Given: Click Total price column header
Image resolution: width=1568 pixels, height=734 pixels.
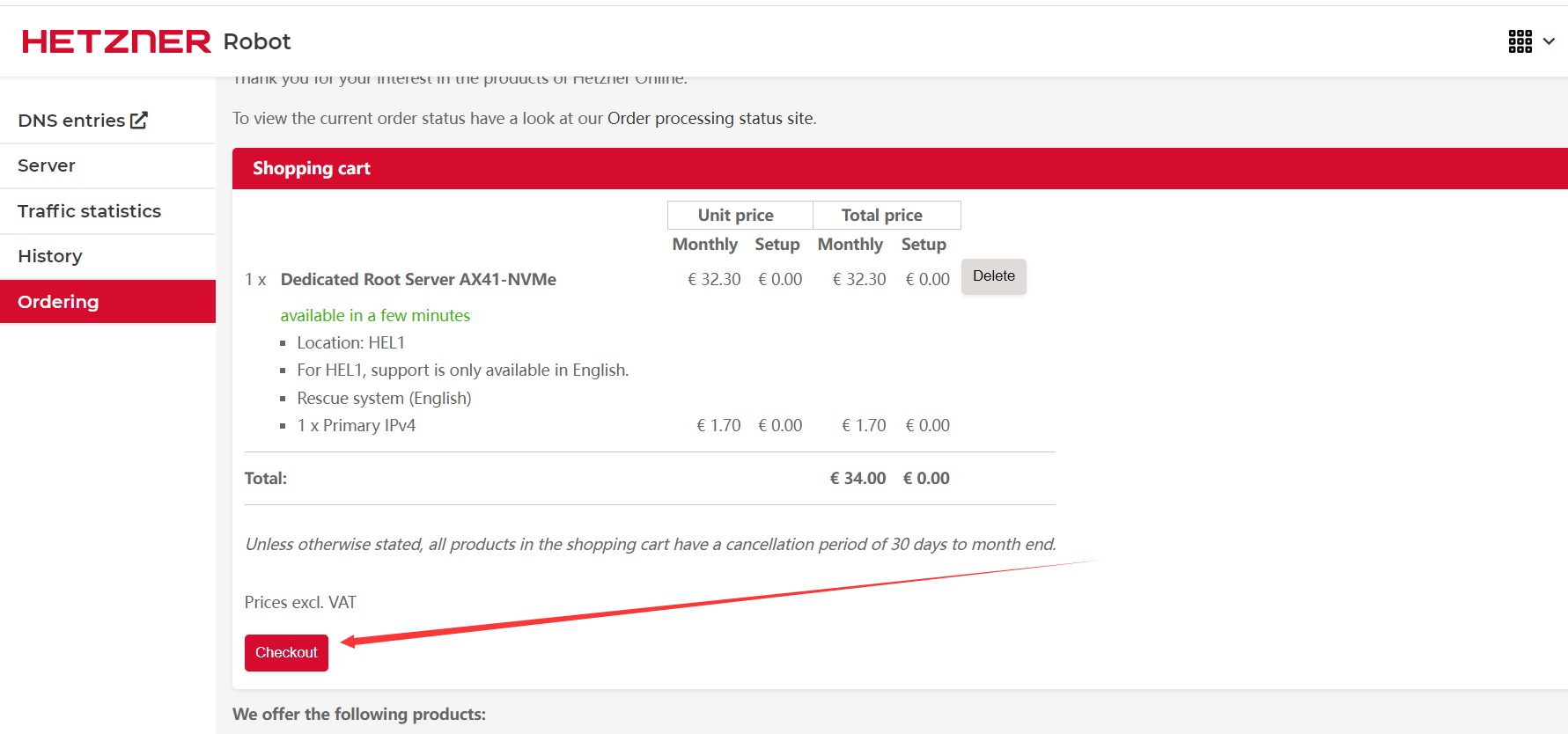Looking at the screenshot, I should [886, 215].
